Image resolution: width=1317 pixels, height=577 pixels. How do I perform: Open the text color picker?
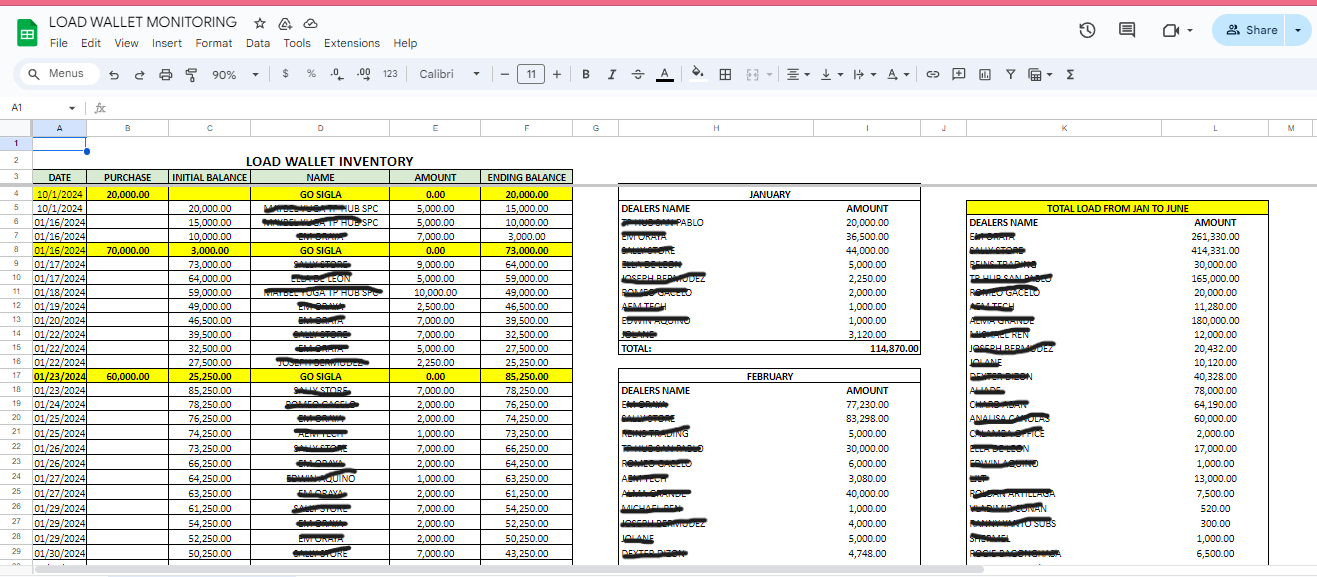pos(664,74)
